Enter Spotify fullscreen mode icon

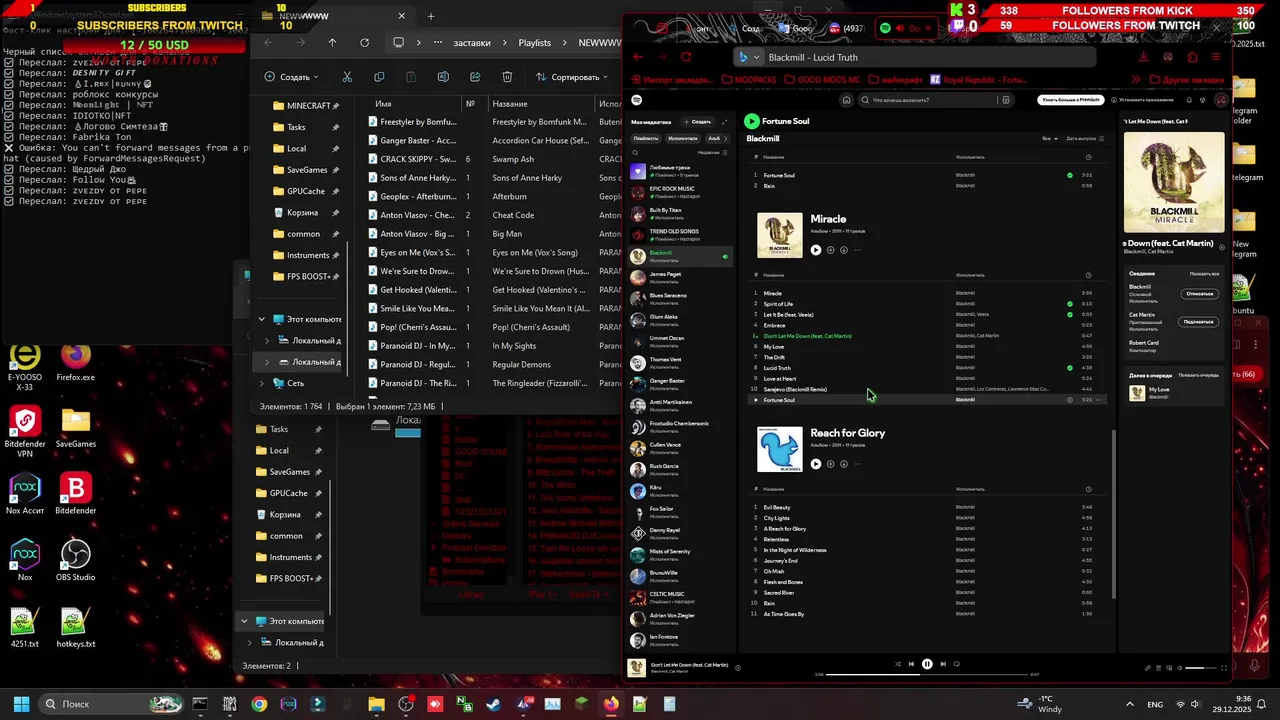1224,668
